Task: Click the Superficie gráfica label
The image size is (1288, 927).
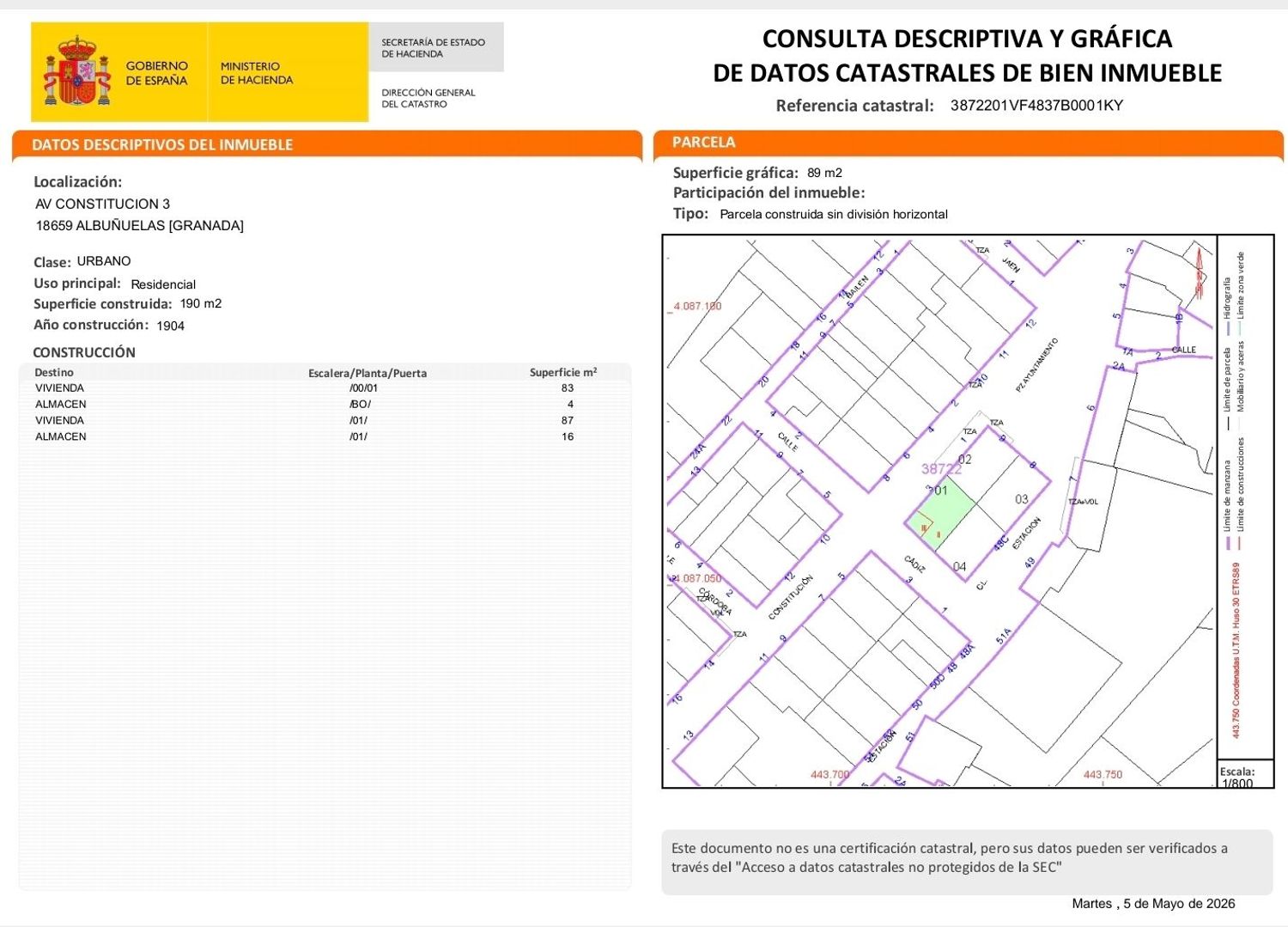Action: [735, 173]
